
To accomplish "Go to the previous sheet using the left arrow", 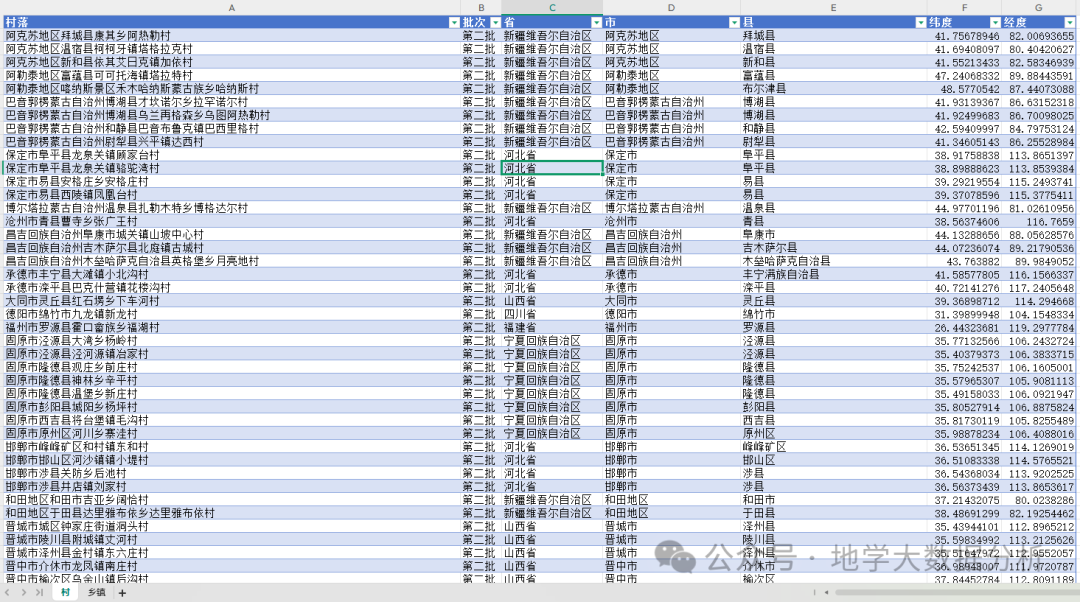I will click(x=8, y=592).
